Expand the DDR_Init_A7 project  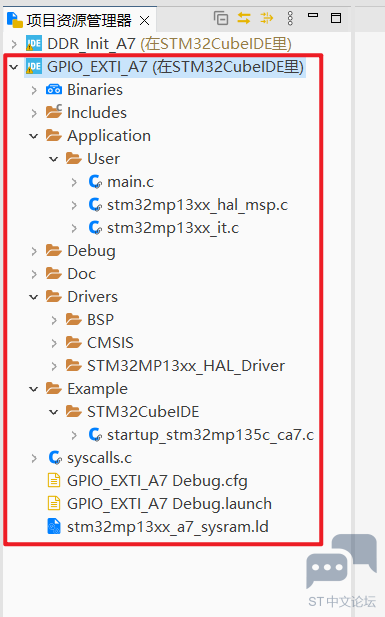point(14,44)
